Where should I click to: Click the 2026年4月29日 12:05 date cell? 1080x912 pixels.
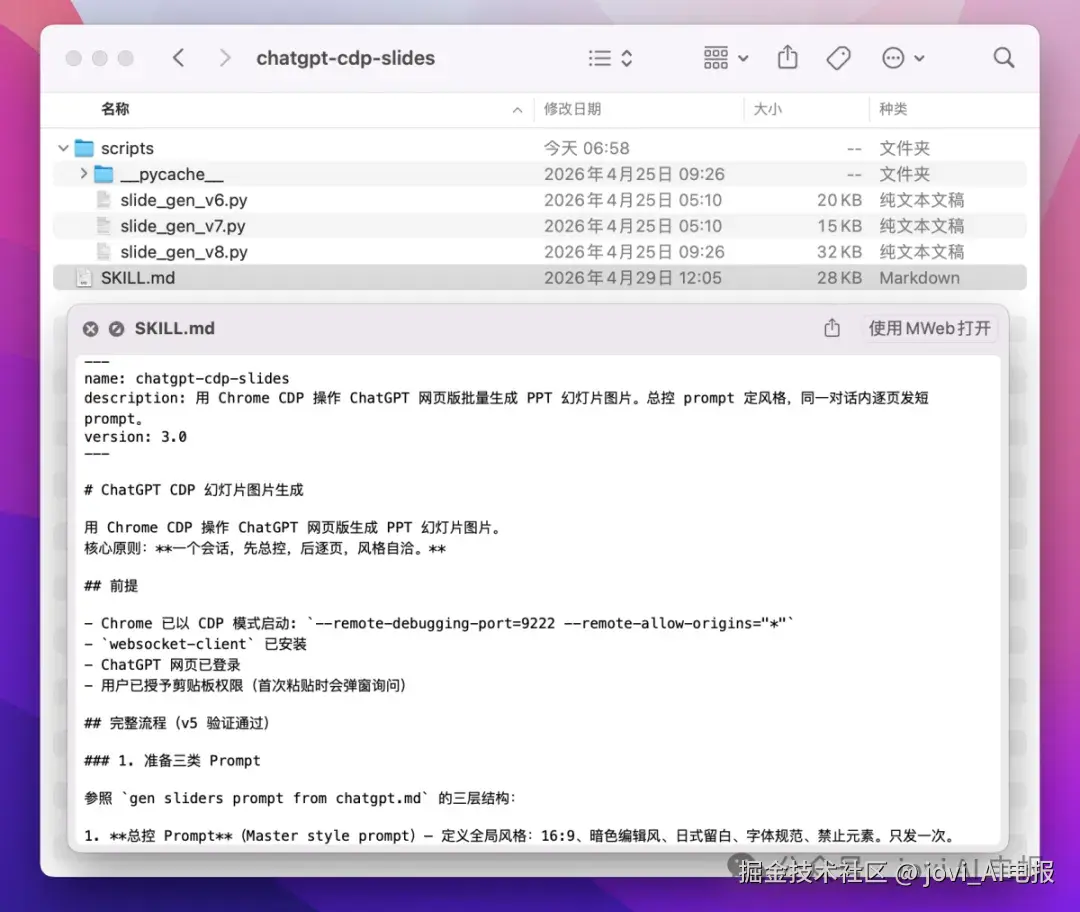click(632, 278)
